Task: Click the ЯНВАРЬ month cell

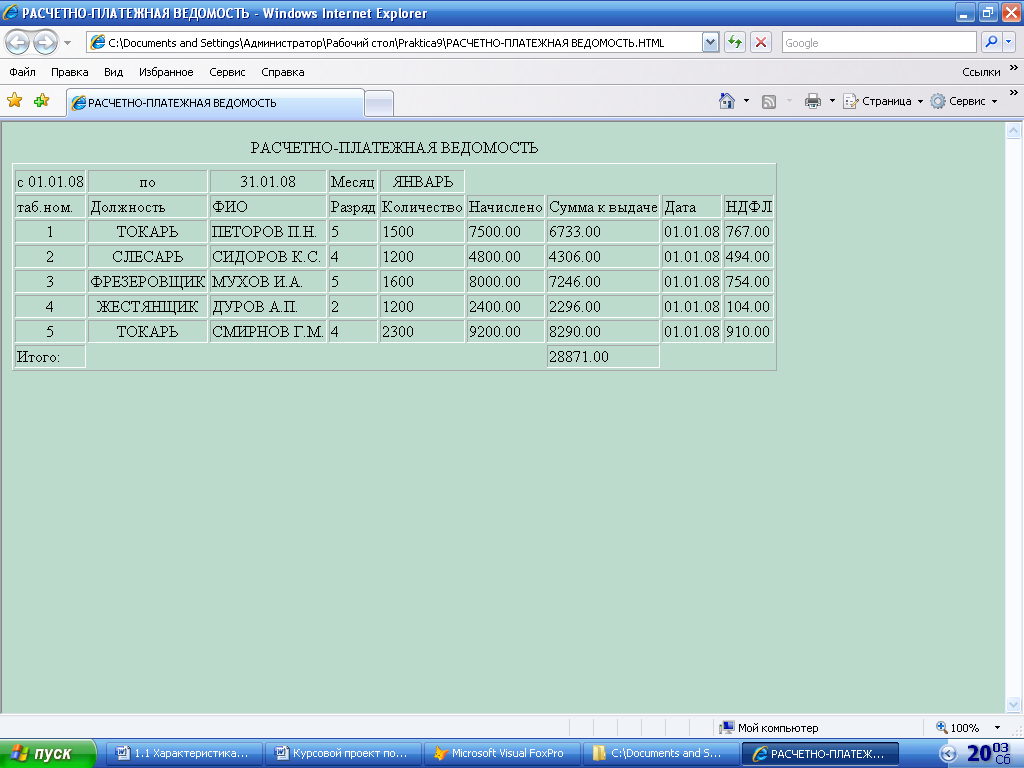Action: coord(422,182)
